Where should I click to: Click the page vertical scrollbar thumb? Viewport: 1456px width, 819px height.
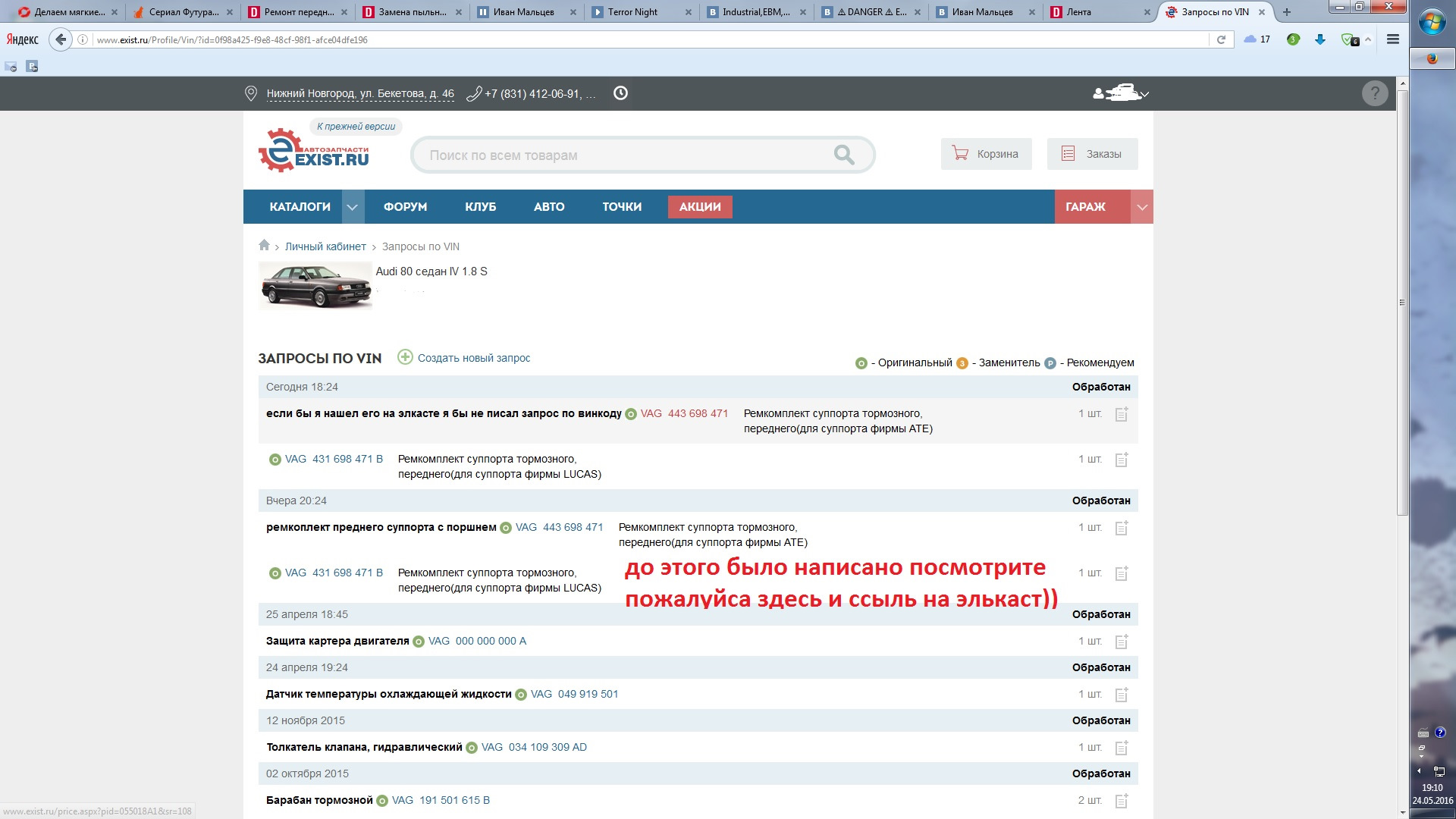pos(1402,303)
